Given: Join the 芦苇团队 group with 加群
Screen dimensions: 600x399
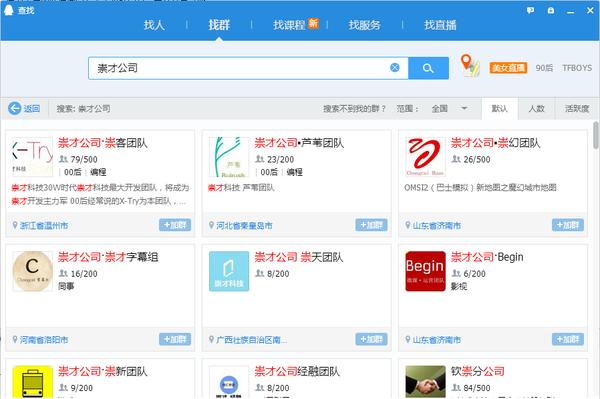Looking at the screenshot, I should [x=371, y=225].
